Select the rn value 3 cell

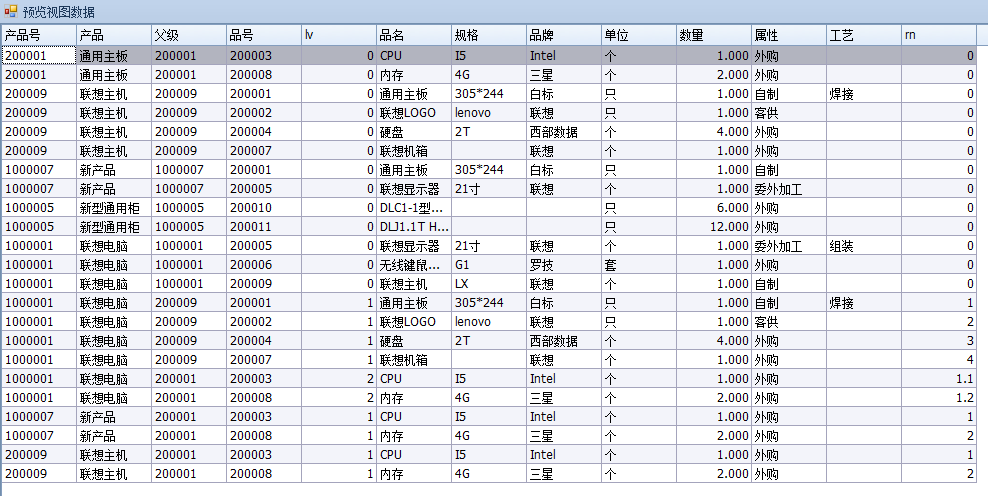(939, 341)
